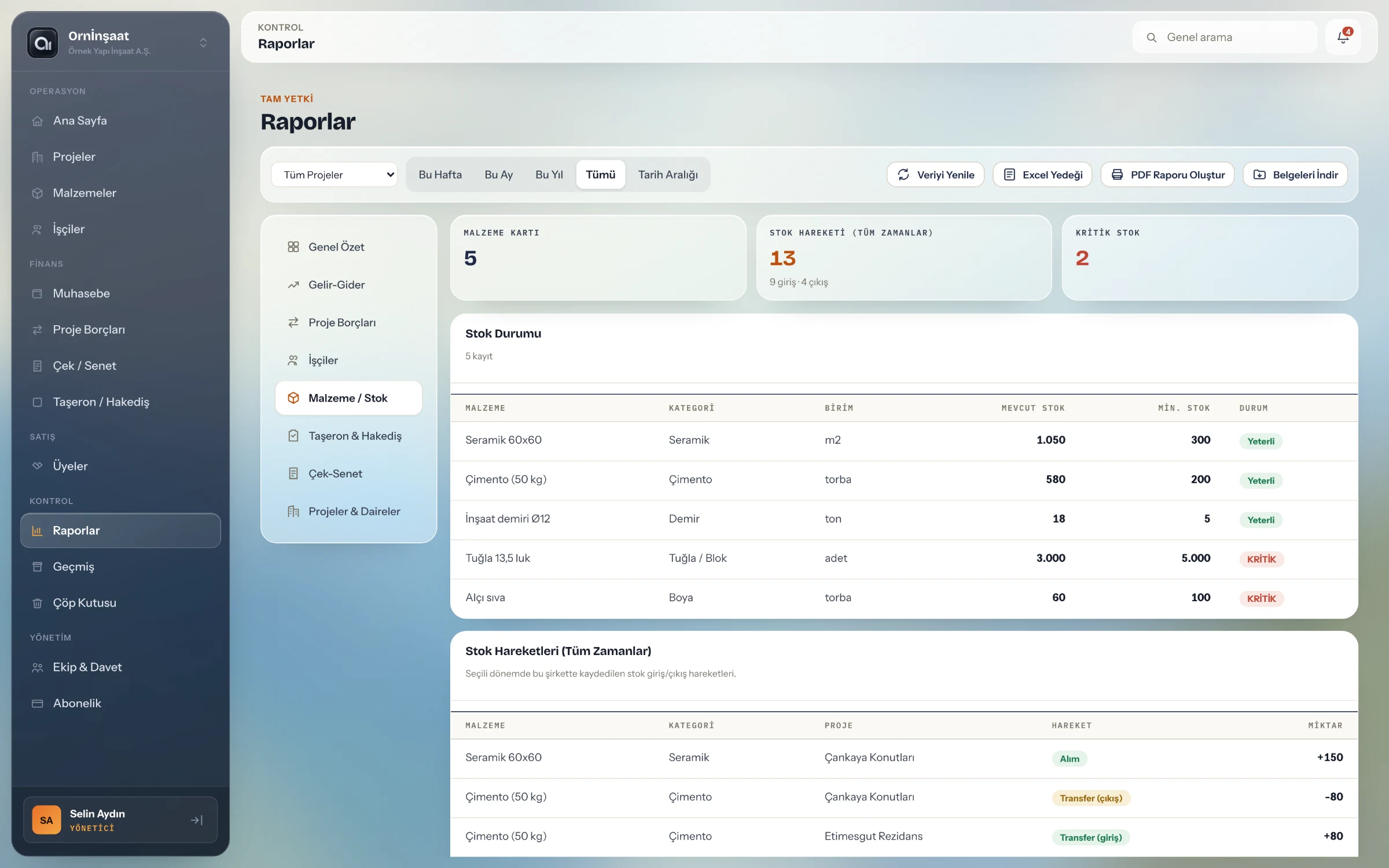
Task: Open the Genel Özet report tab
Action: point(348,247)
